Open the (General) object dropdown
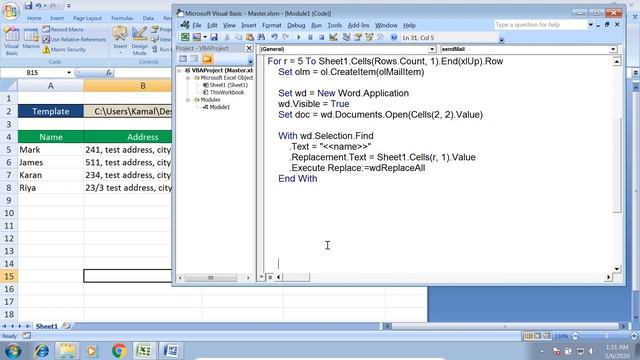640x360 pixels. point(432,49)
